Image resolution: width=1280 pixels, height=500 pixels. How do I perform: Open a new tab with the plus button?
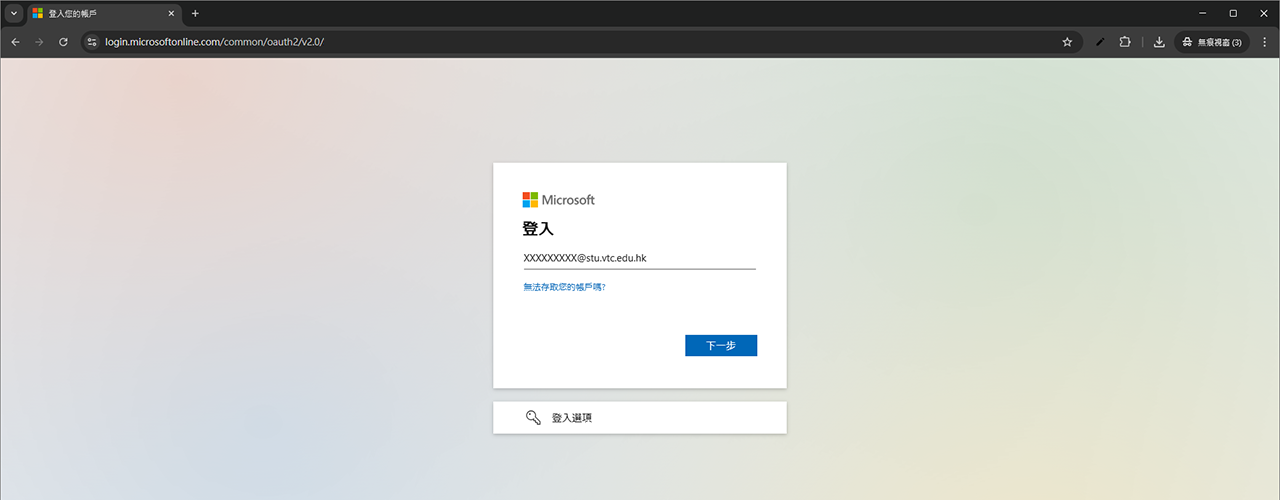(195, 14)
